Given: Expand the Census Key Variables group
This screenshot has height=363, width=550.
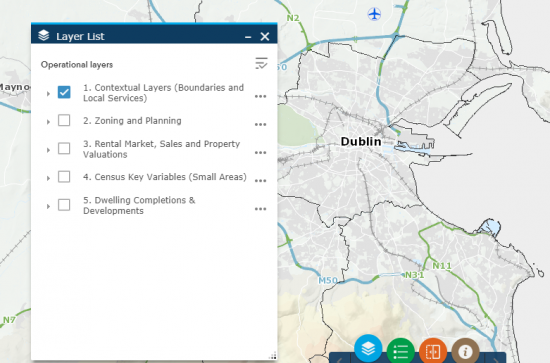Looking at the screenshot, I should [48, 178].
